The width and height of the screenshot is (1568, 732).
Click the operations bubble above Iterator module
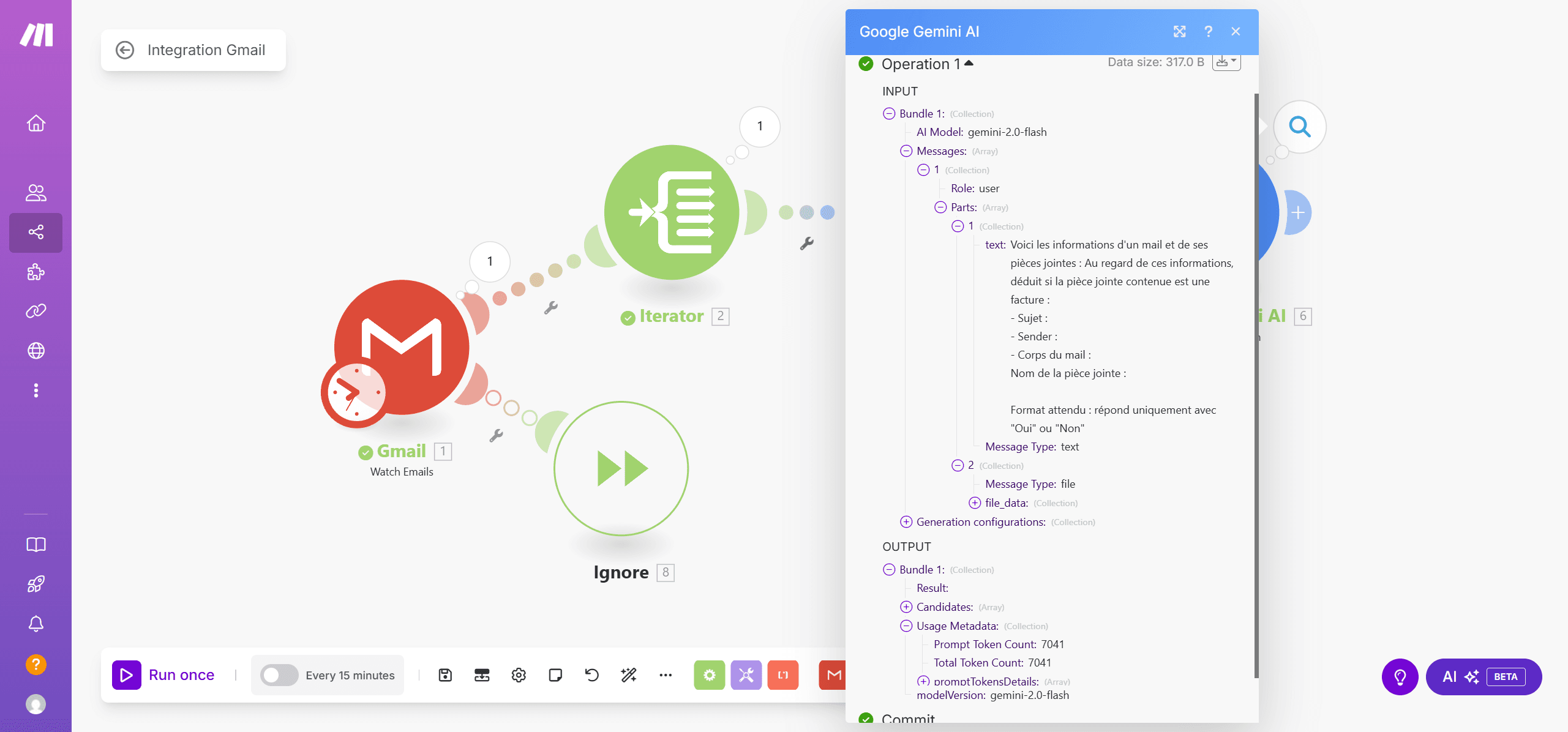tap(760, 127)
